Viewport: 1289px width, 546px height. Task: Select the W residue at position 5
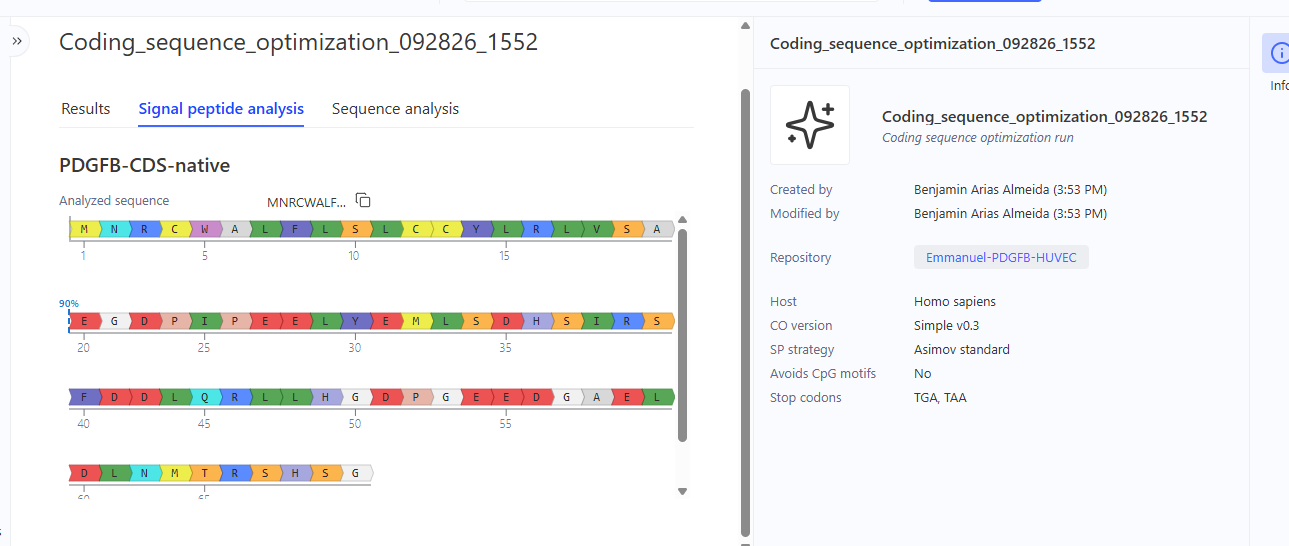tap(205, 229)
